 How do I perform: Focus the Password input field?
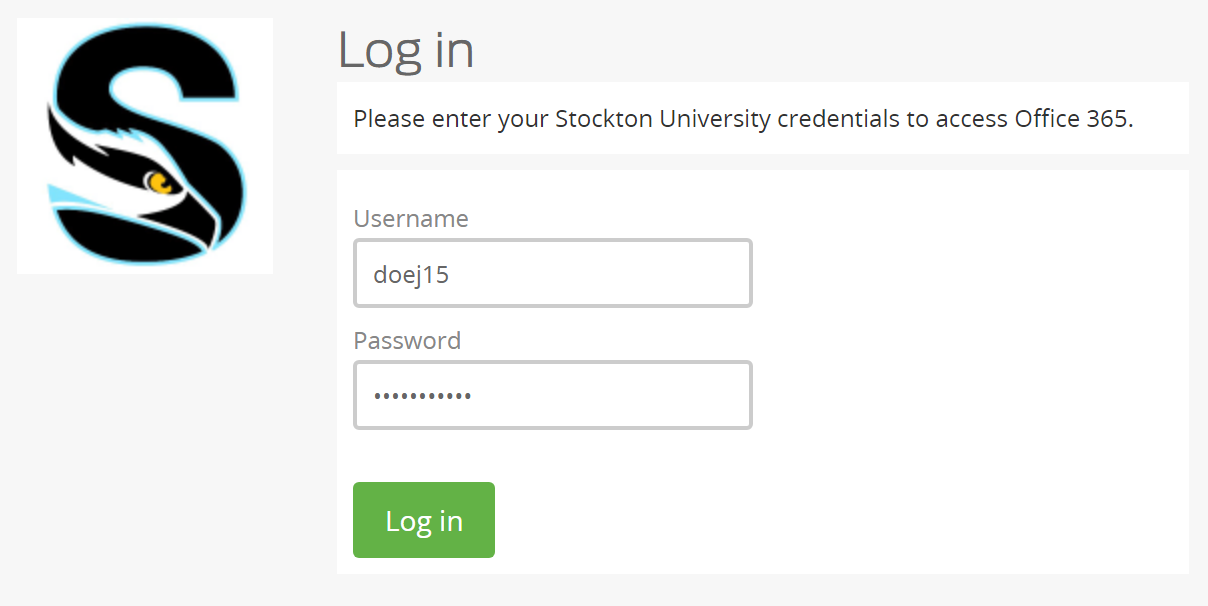coord(553,395)
